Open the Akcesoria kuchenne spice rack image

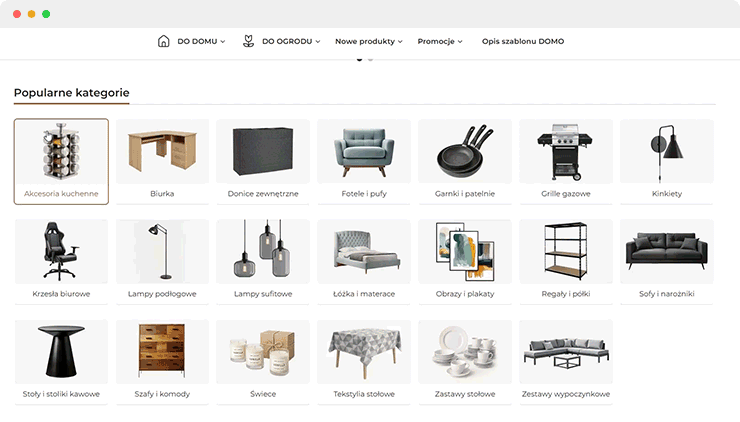[61, 152]
